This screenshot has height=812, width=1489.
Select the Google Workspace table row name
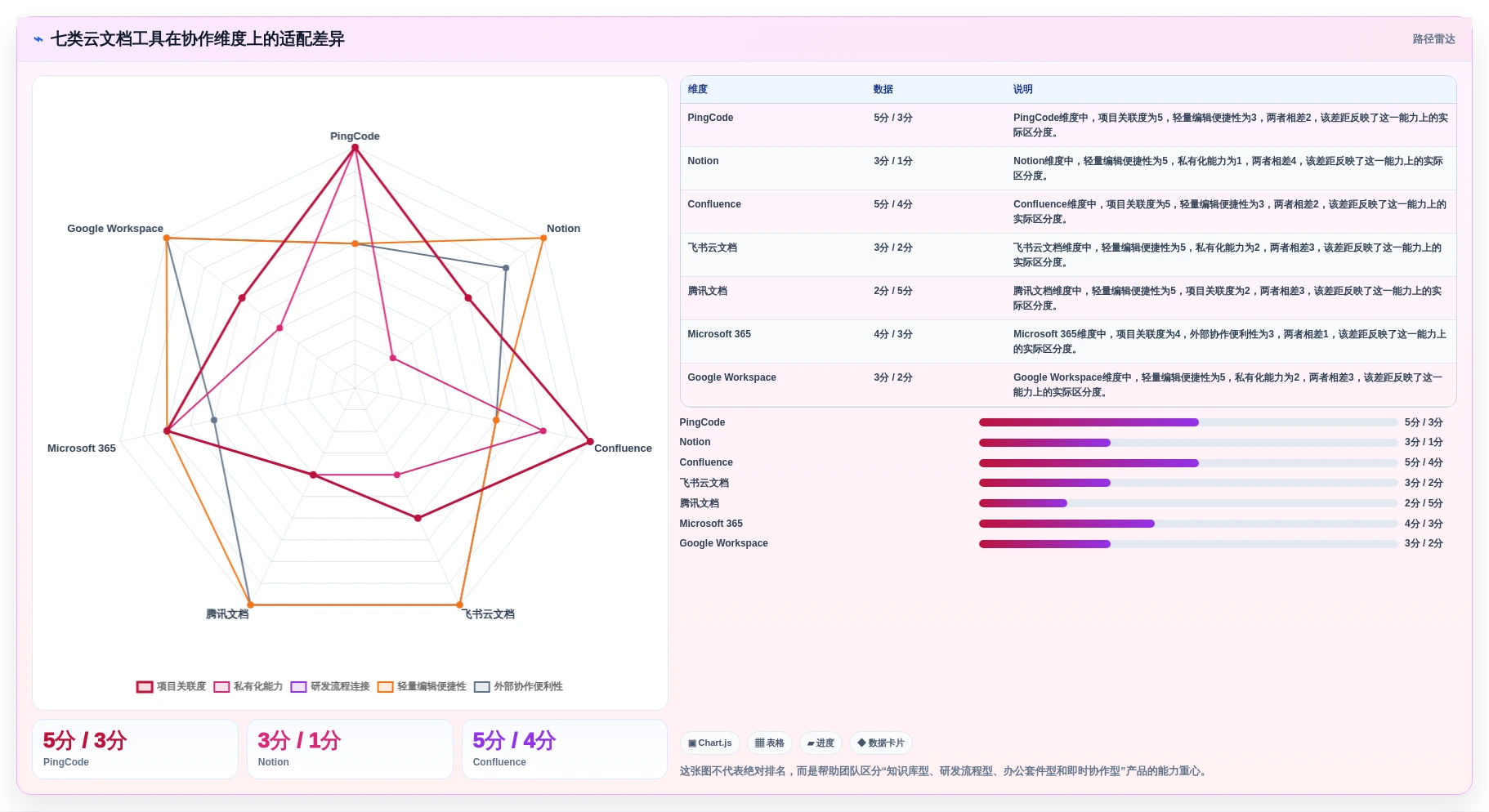coord(731,377)
